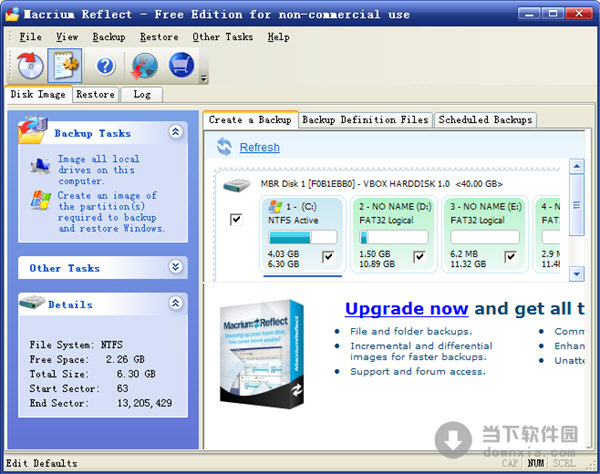Open the File menu
This screenshot has height=474, width=600.
coord(30,37)
